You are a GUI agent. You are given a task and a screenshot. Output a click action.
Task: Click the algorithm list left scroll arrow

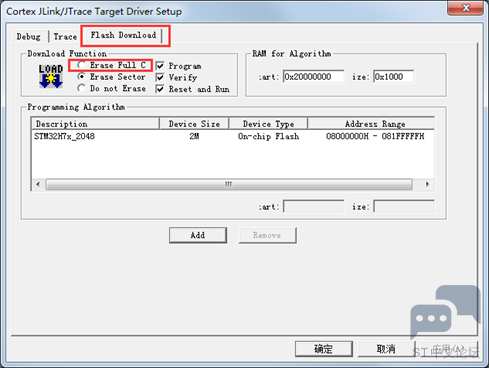click(38, 184)
